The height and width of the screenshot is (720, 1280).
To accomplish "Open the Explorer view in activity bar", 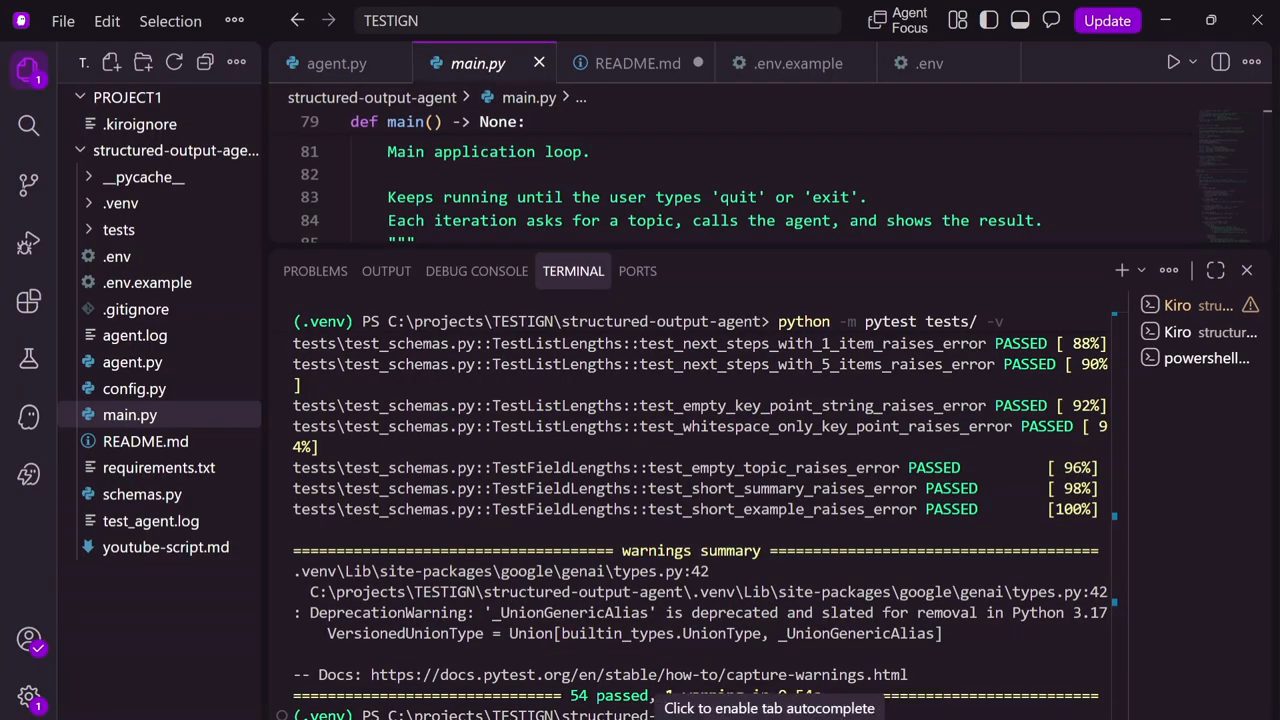I will [28, 70].
